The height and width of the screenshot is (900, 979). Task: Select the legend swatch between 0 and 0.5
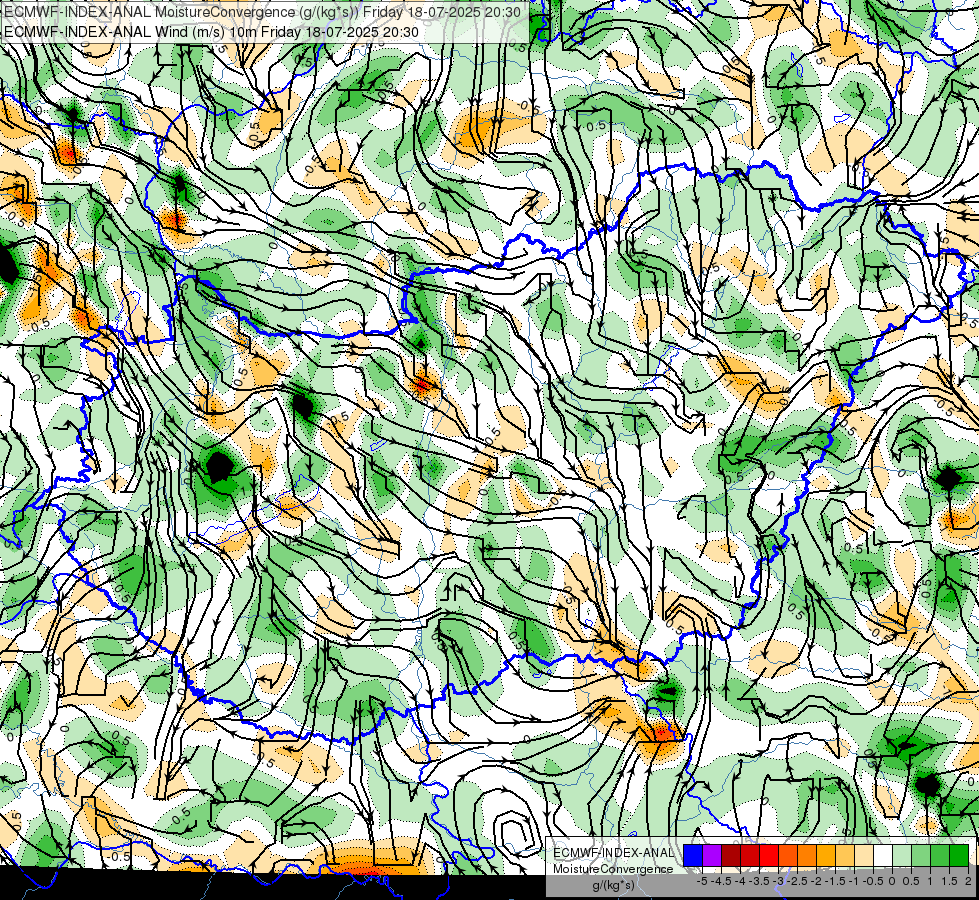click(x=902, y=856)
